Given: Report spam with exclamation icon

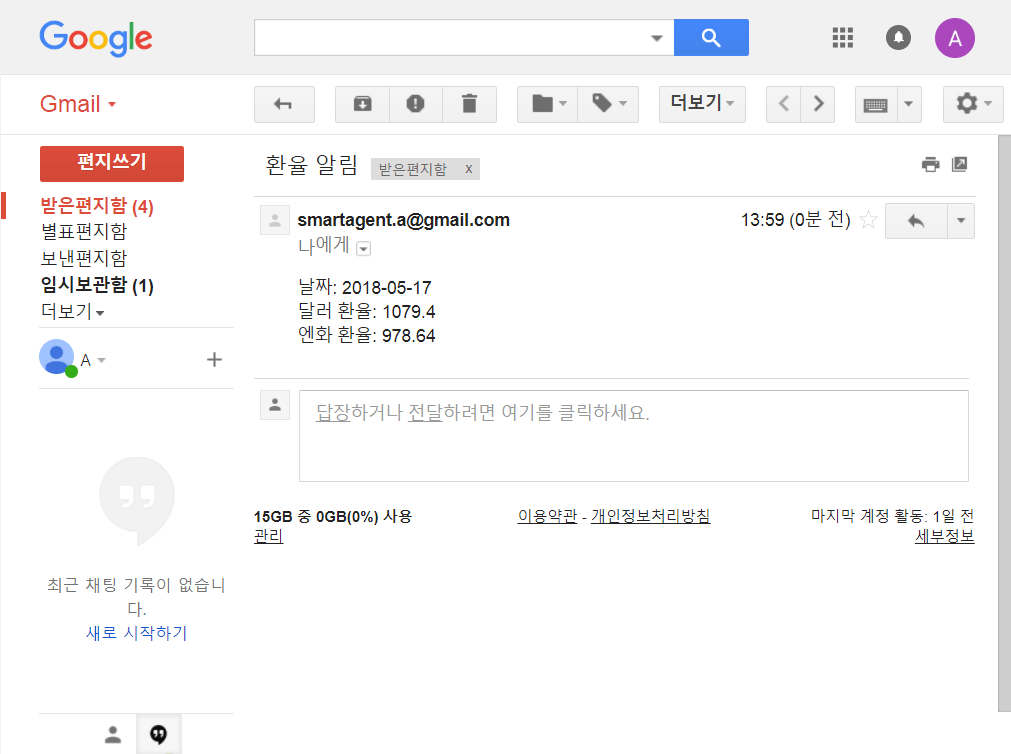Looking at the screenshot, I should coord(415,104).
